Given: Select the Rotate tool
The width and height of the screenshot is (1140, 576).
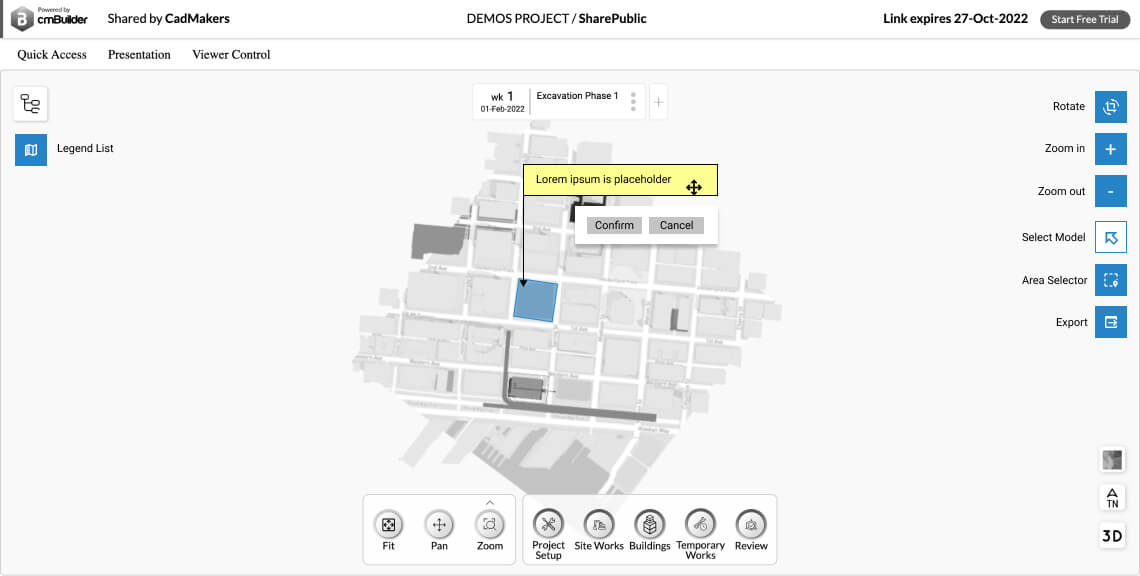Looking at the screenshot, I should pyautogui.click(x=1111, y=106).
